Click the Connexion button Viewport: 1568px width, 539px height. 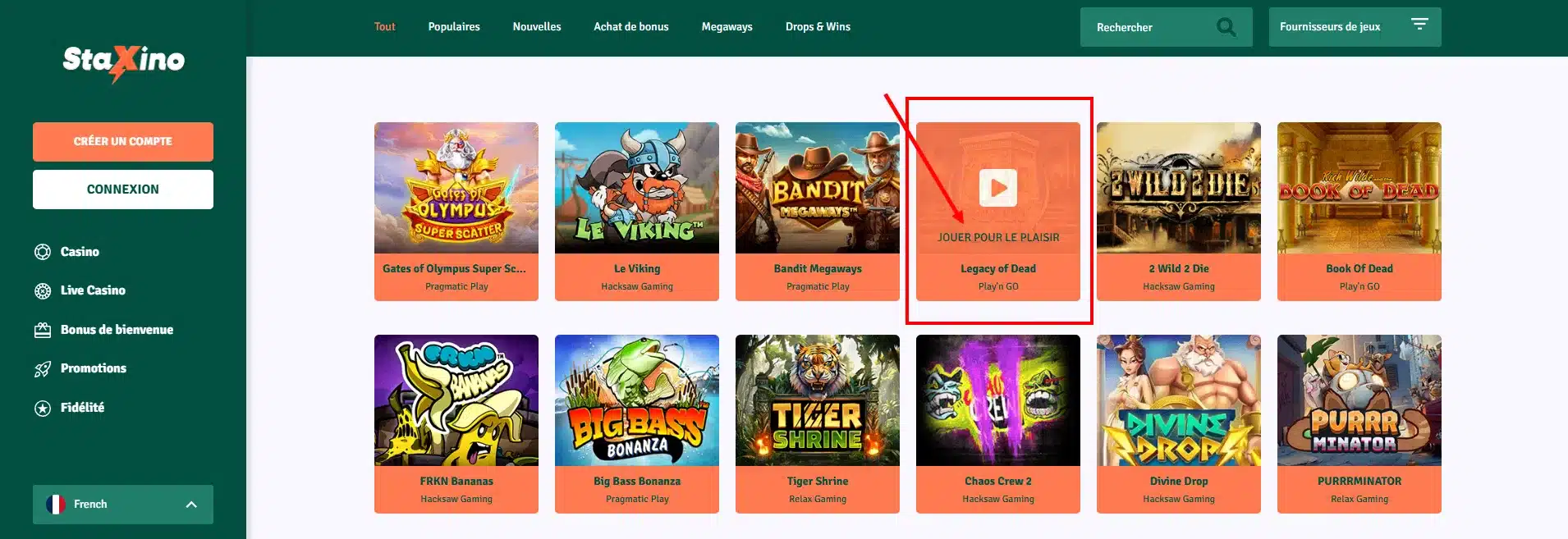click(x=123, y=190)
